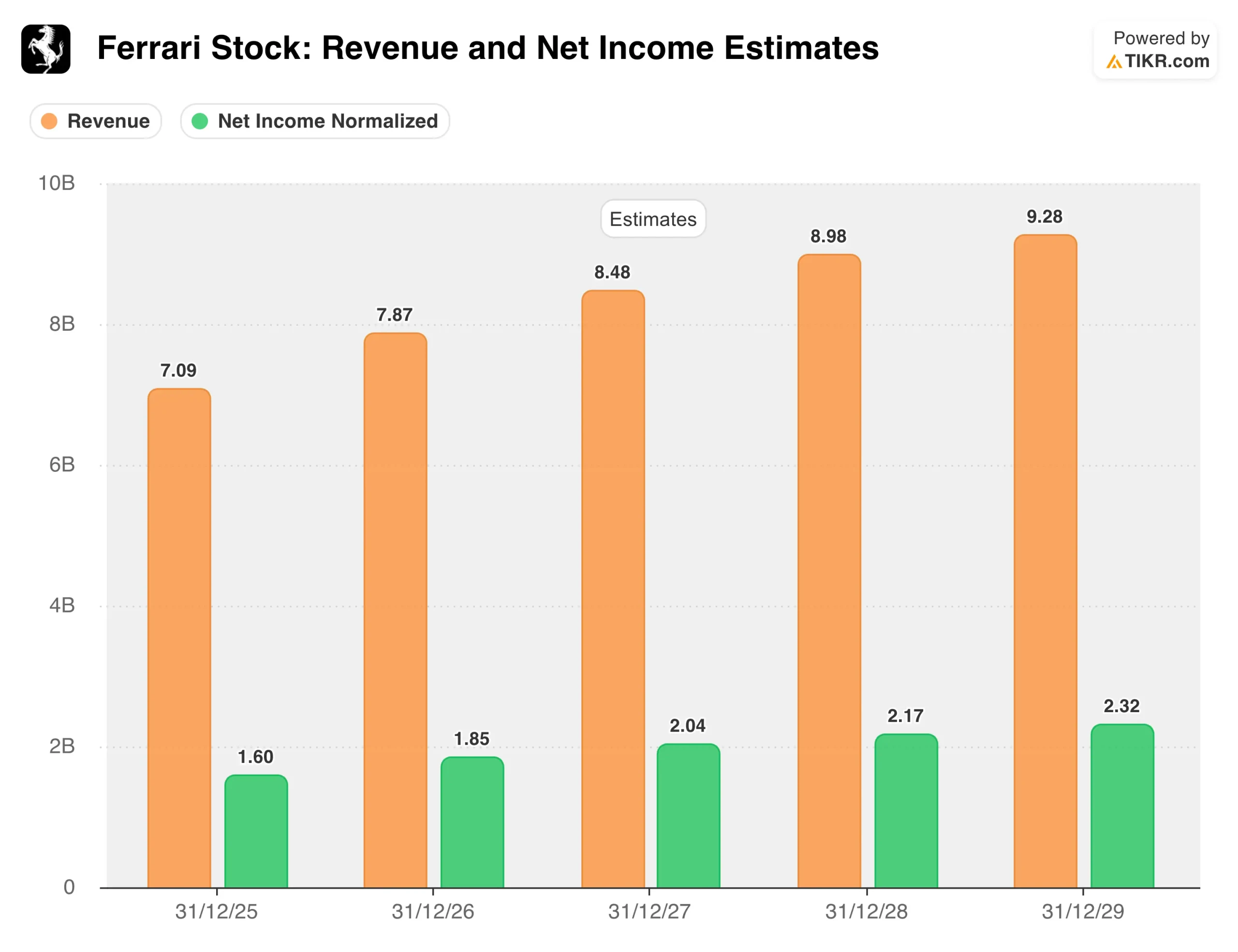Click the 2.04 net income bar
The width and height of the screenshot is (1238, 952).
tap(688, 816)
